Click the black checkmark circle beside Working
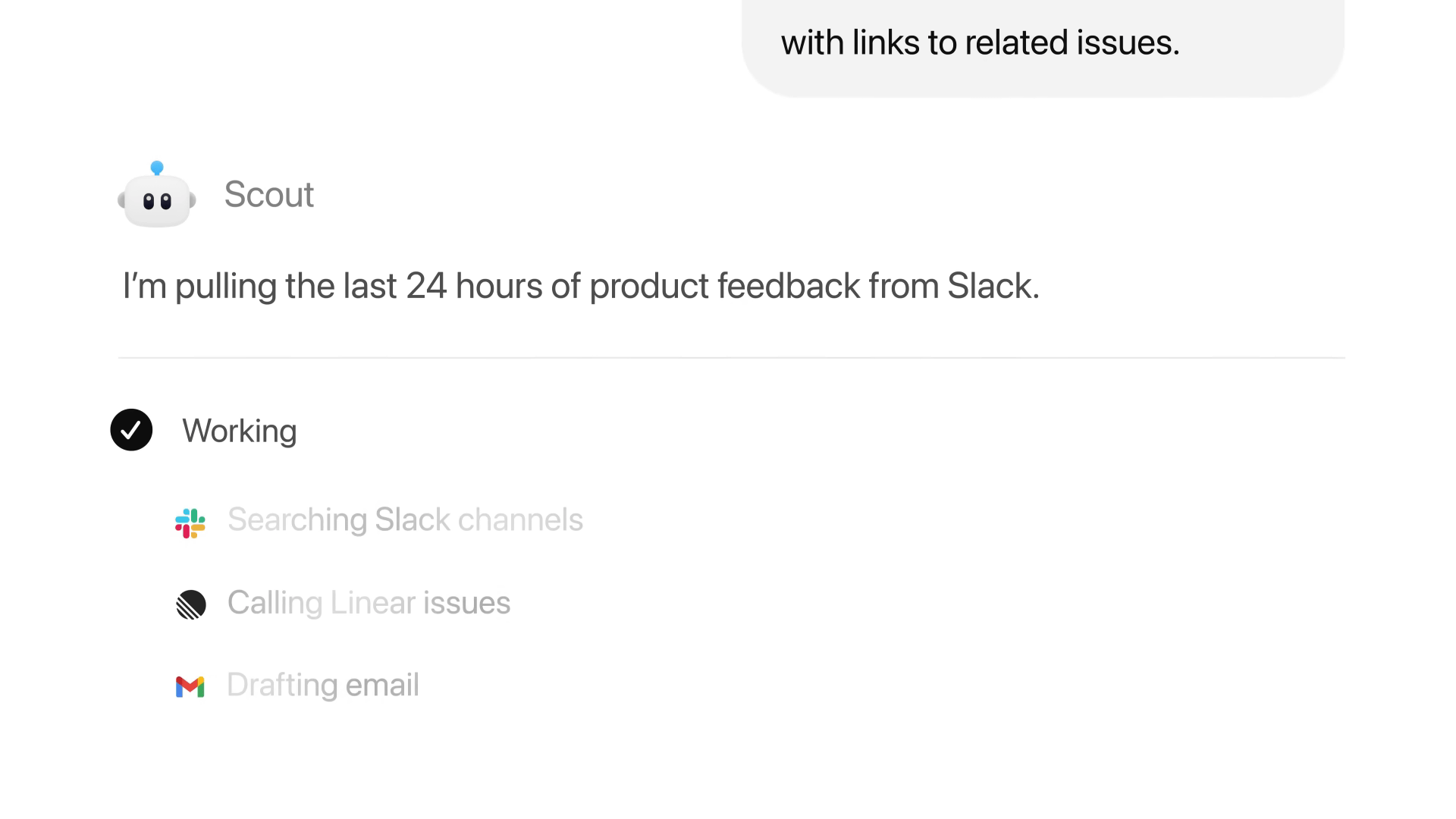This screenshot has height=819, width=1456. point(131,430)
